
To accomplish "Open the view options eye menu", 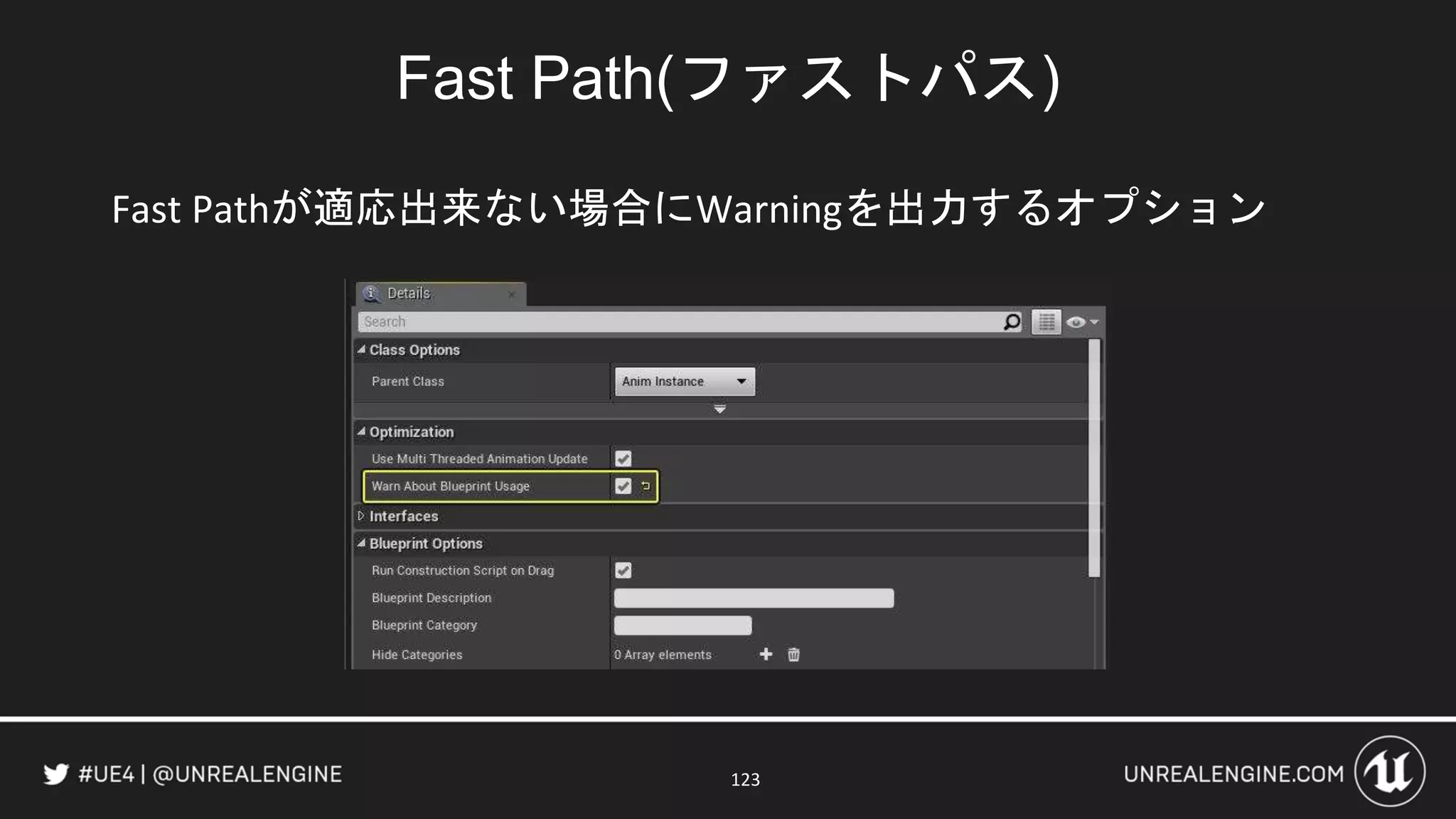I will coord(1082,322).
